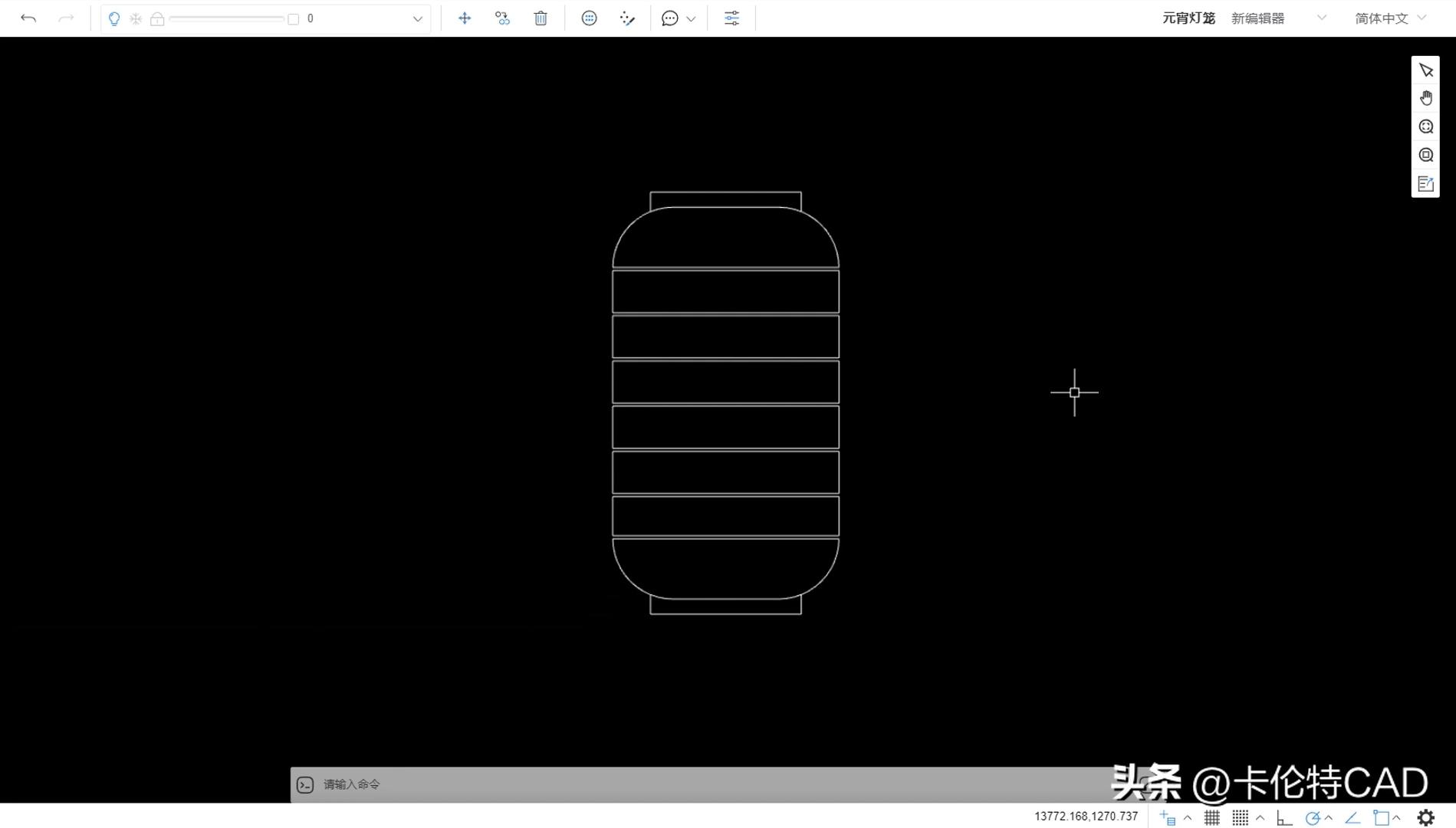The height and width of the screenshot is (828, 1456).
Task: Open the 新编辑器 editor dropdown
Action: pos(1277,18)
